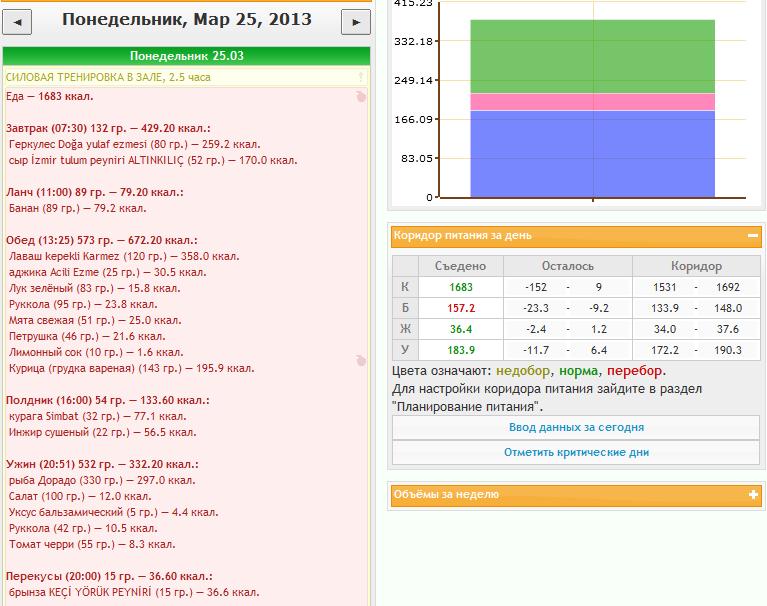Collapse the 'Коридор питания за день' panel

click(753, 236)
